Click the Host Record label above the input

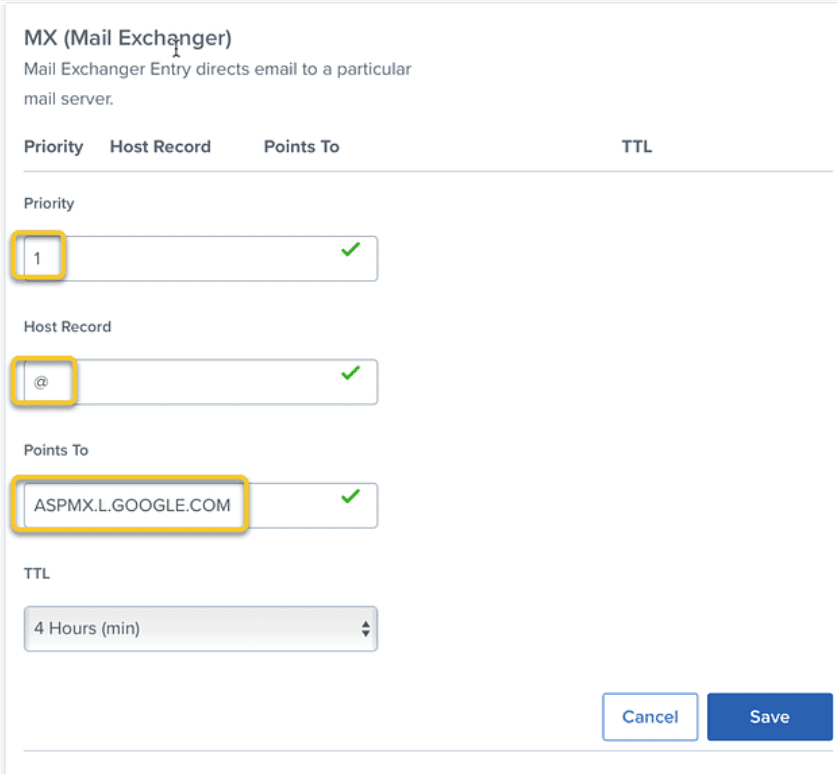[x=68, y=327]
